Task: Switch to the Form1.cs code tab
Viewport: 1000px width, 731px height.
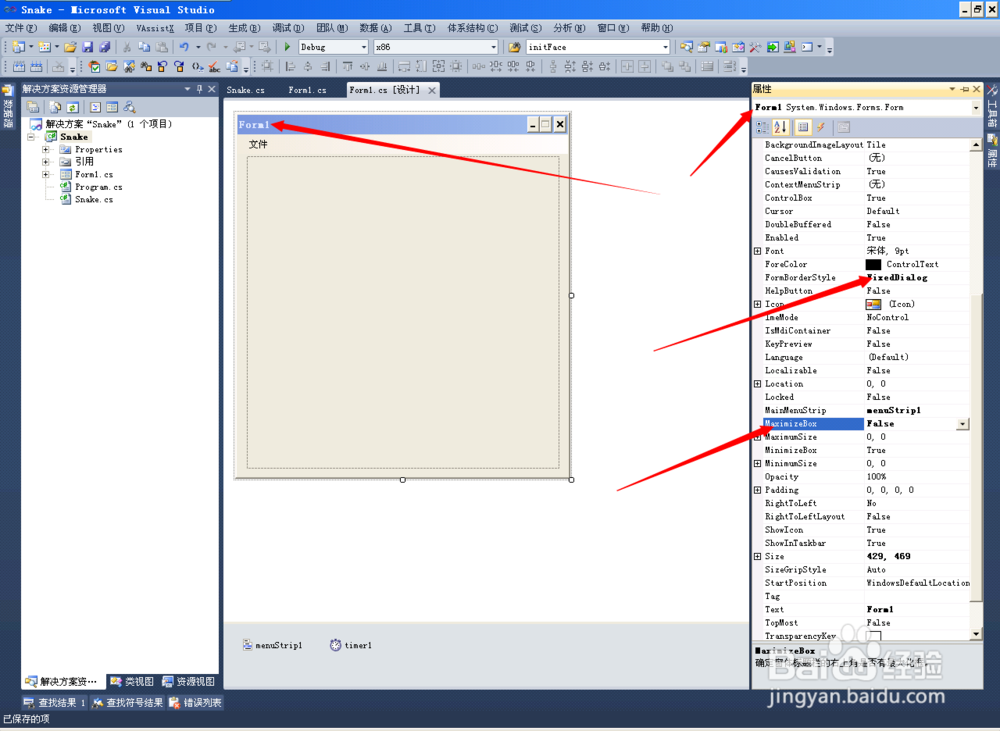Action: point(307,91)
